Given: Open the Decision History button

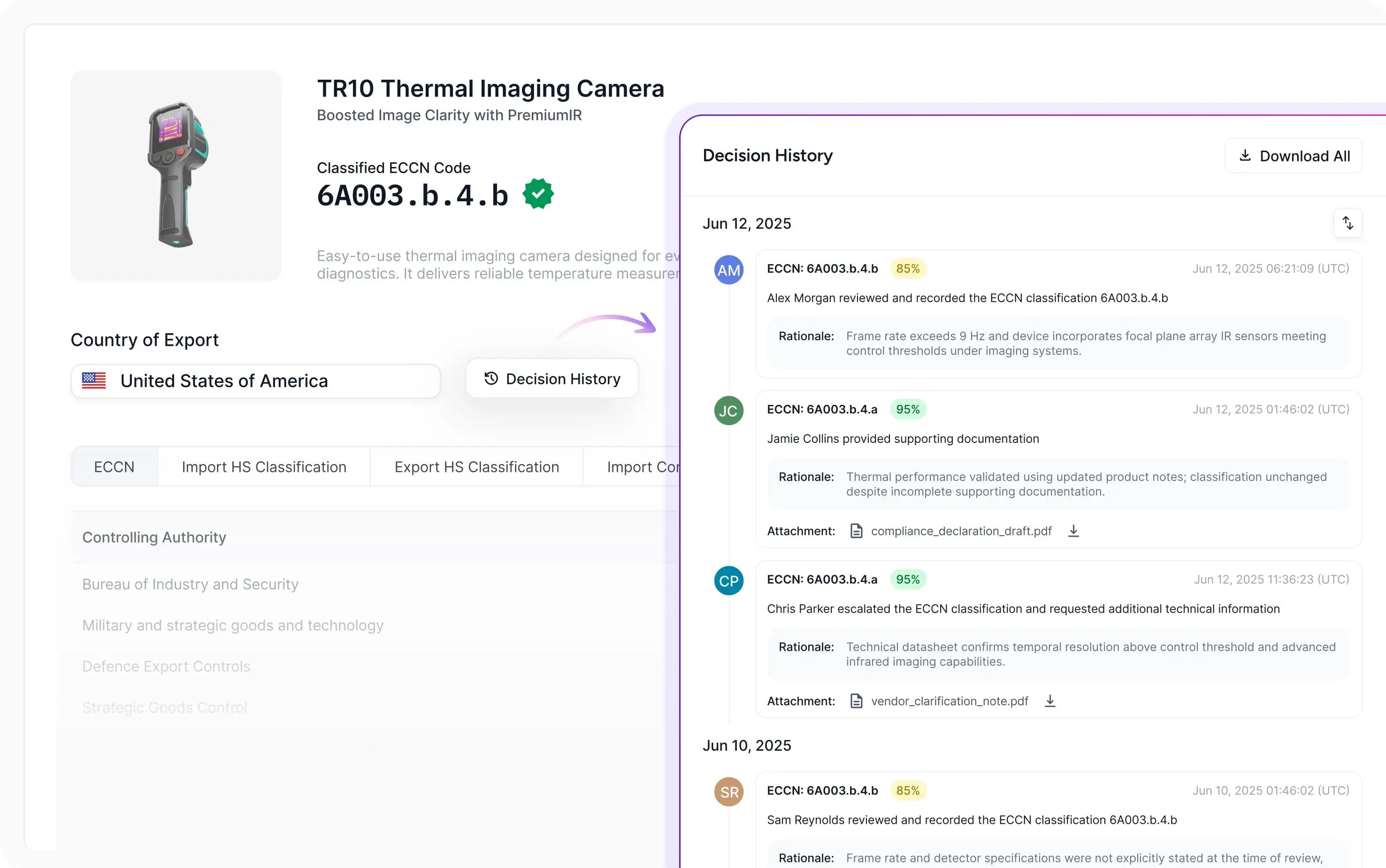Looking at the screenshot, I should [552, 379].
